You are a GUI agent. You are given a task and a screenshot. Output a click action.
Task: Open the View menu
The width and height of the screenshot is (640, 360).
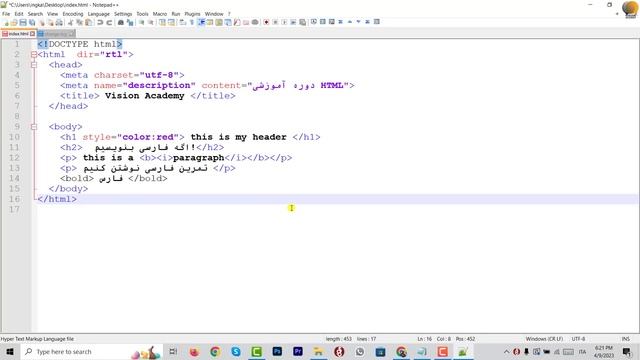click(52, 14)
